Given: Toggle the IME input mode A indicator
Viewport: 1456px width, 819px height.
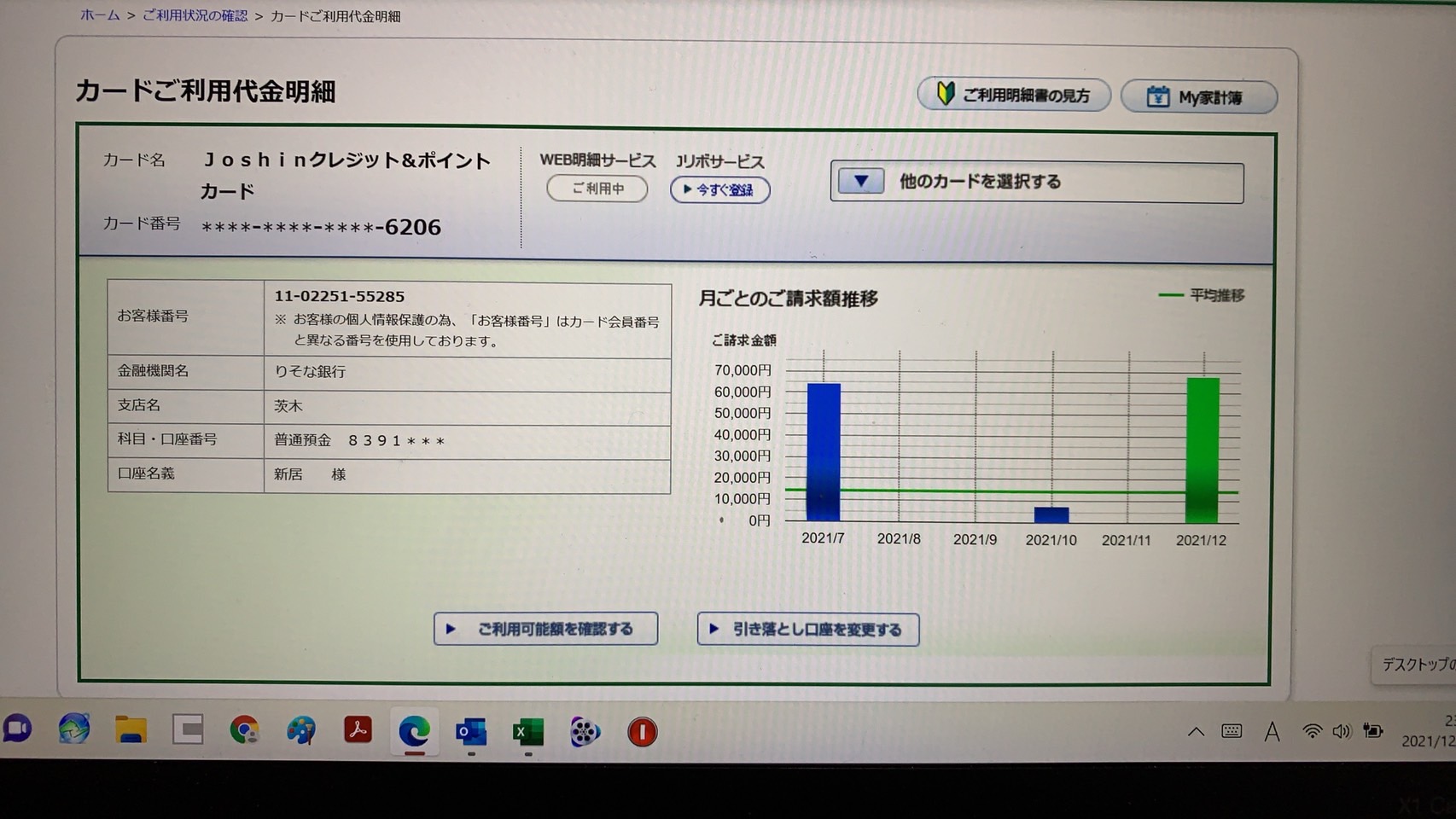Looking at the screenshot, I should [1272, 731].
